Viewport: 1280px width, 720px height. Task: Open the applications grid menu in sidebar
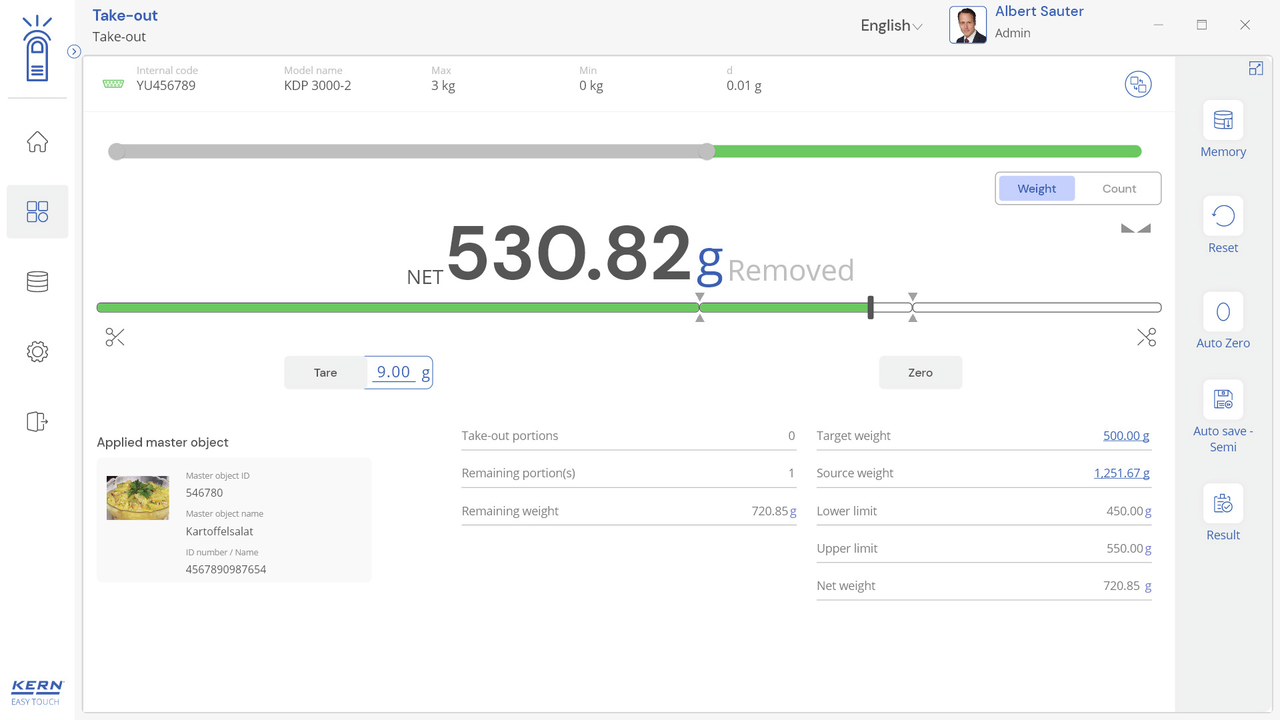coord(37,212)
